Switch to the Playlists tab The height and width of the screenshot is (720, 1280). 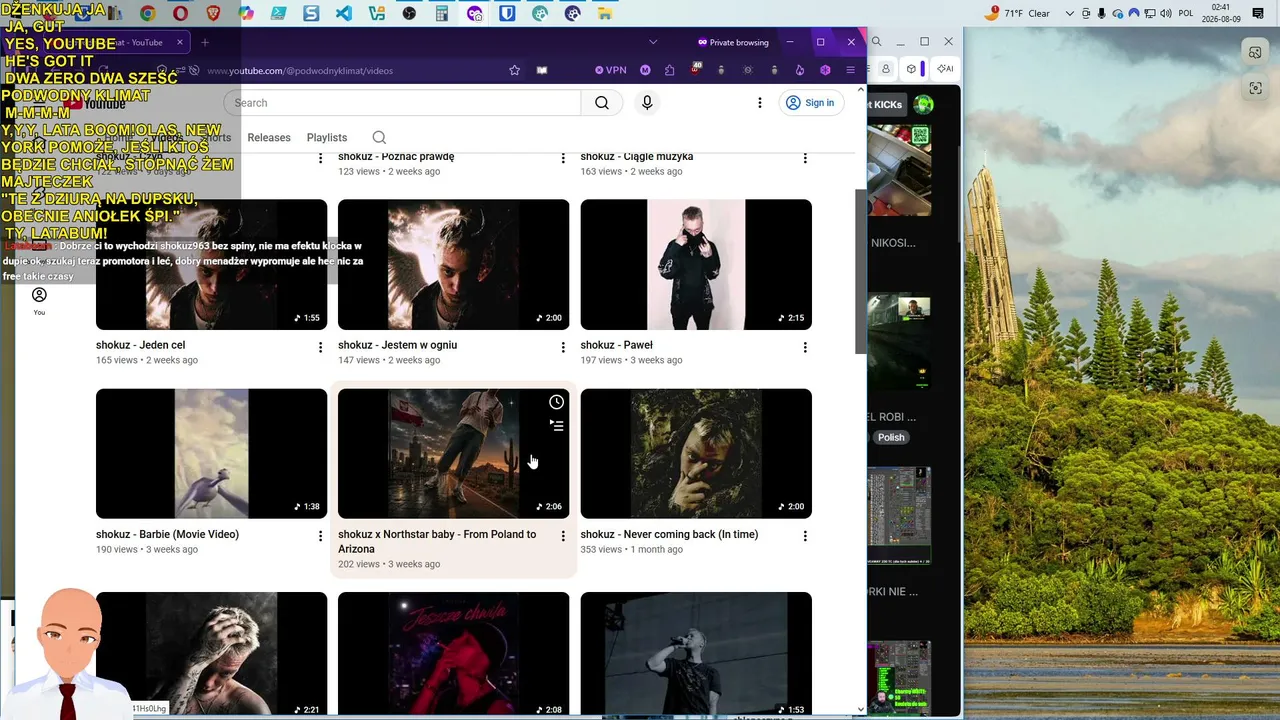(327, 138)
